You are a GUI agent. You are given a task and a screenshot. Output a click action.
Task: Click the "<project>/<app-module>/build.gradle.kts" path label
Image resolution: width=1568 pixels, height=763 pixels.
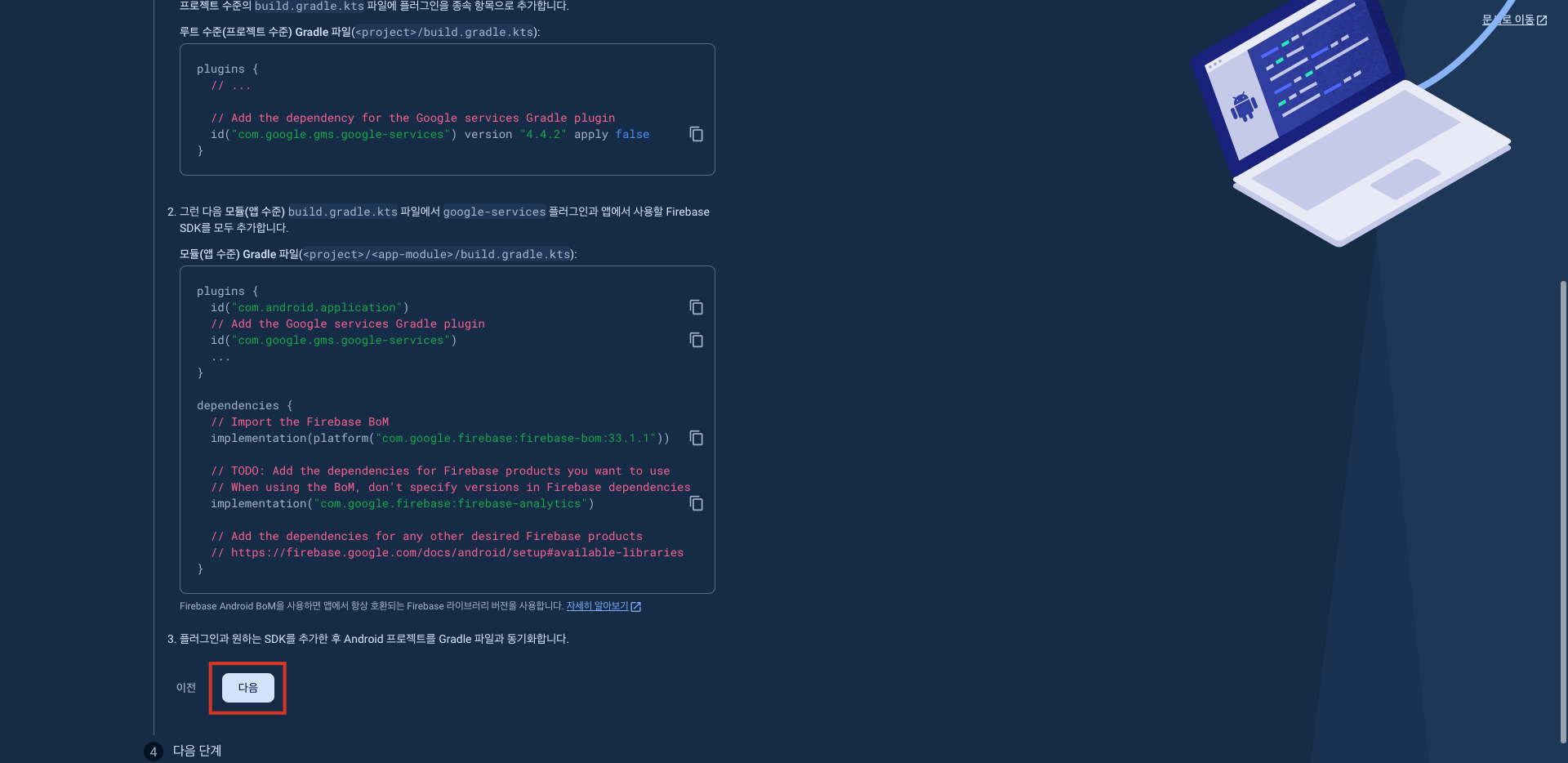coord(437,254)
